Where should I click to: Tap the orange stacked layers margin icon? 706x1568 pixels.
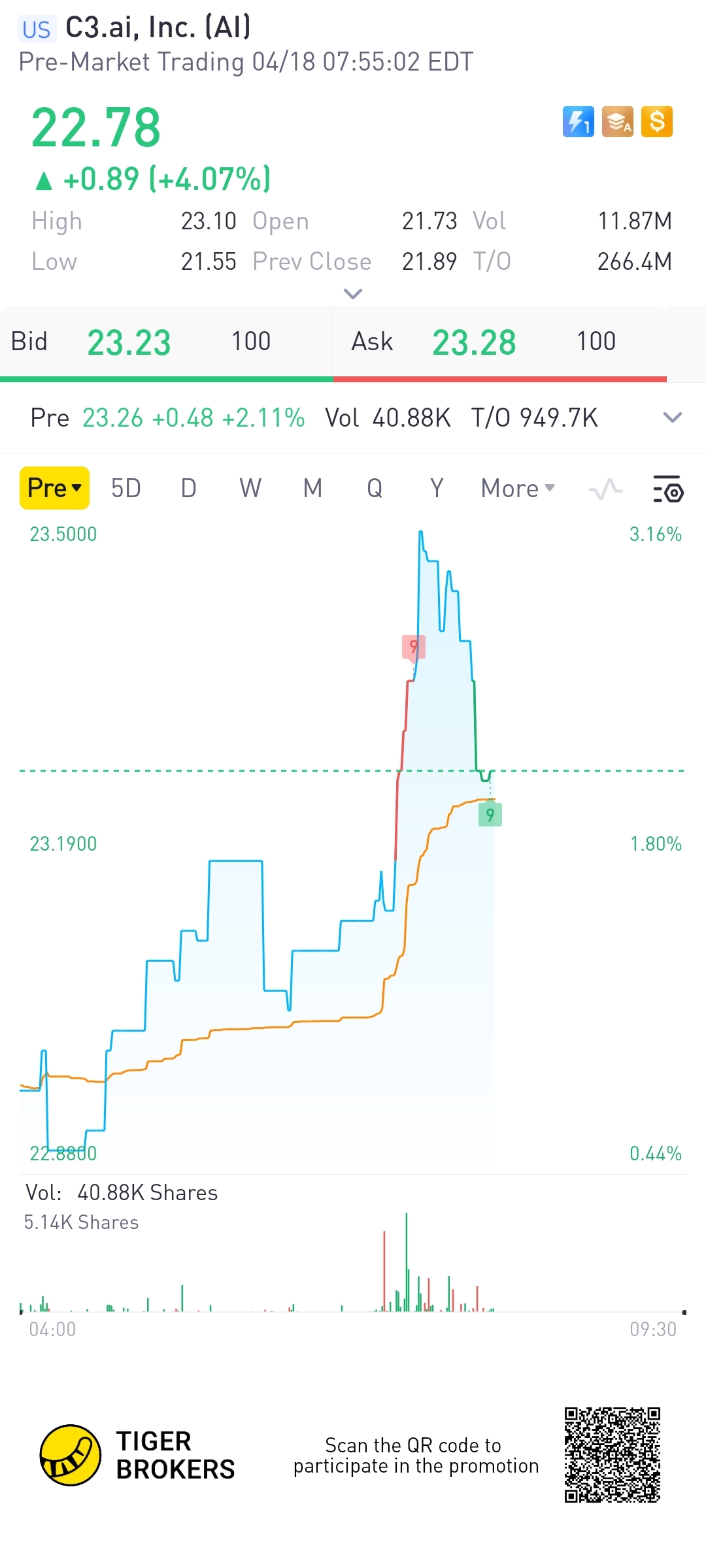click(618, 122)
